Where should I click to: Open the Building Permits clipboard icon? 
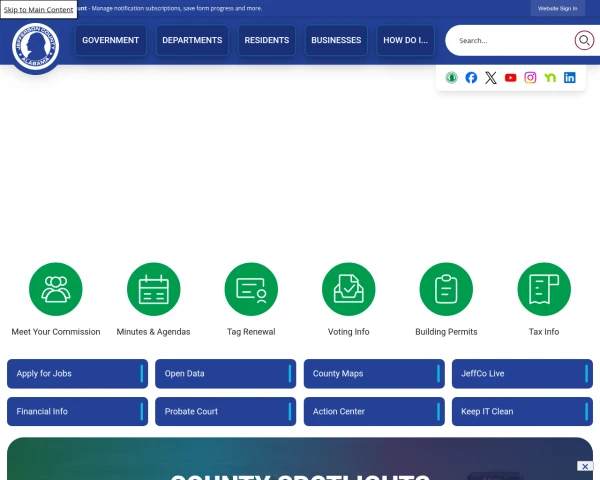click(x=446, y=289)
